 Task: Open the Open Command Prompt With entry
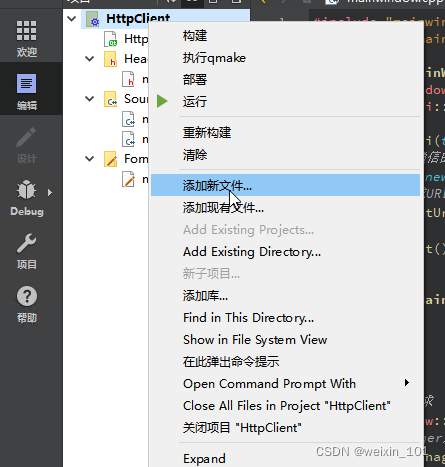coord(285,384)
